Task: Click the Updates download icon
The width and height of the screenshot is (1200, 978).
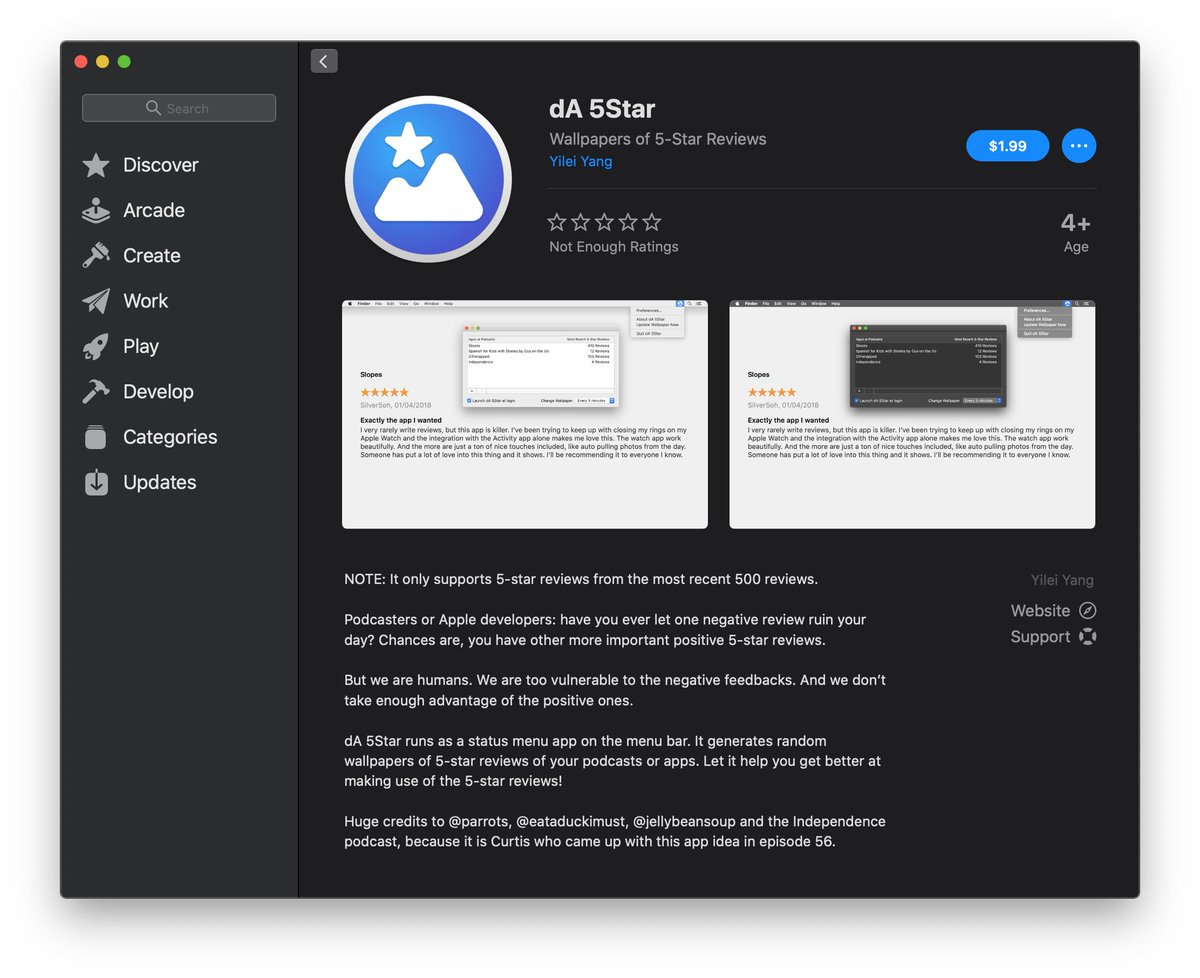Action: [x=96, y=482]
